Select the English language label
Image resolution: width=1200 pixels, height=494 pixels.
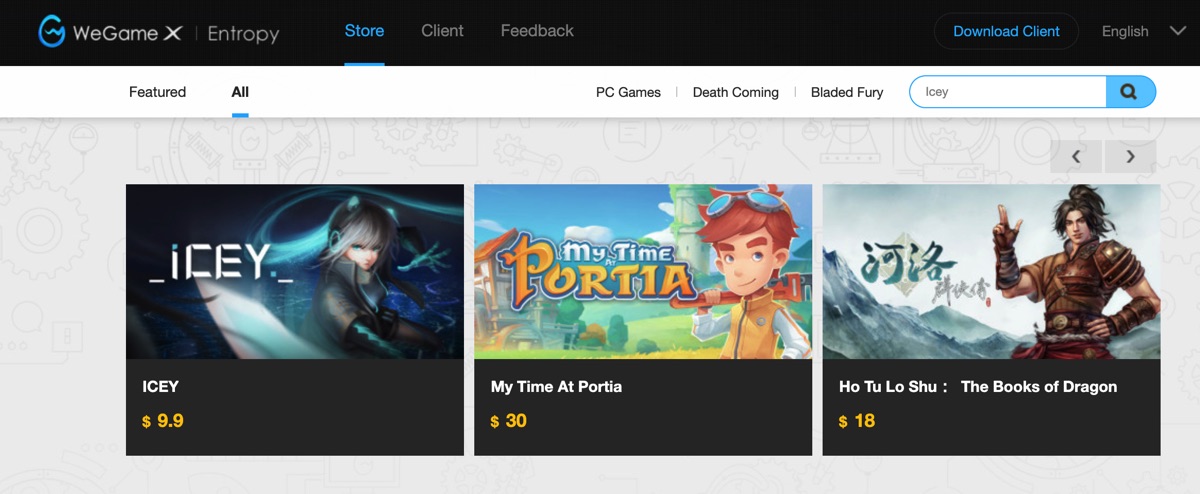tap(1125, 31)
